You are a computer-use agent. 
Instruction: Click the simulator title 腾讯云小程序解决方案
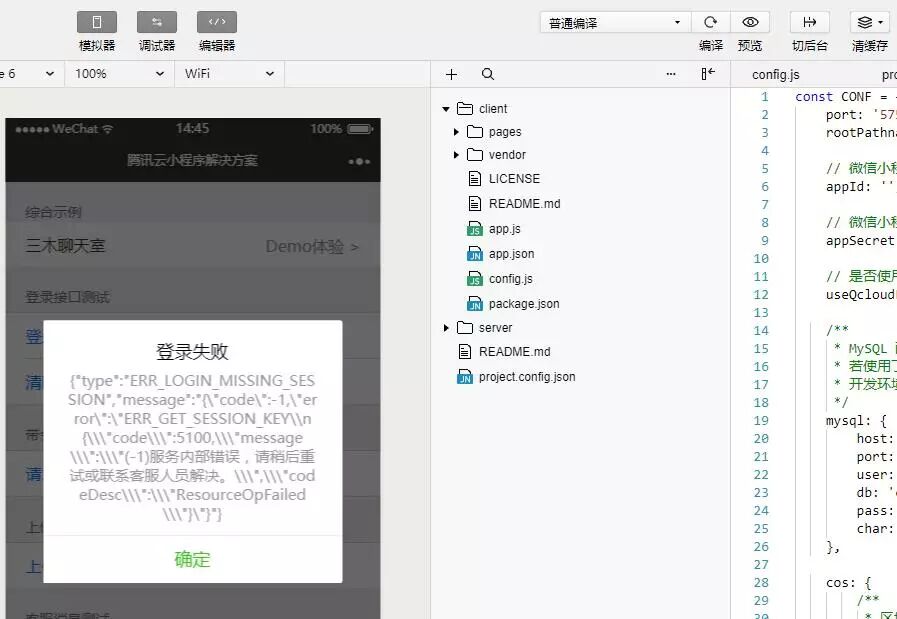tap(193, 161)
